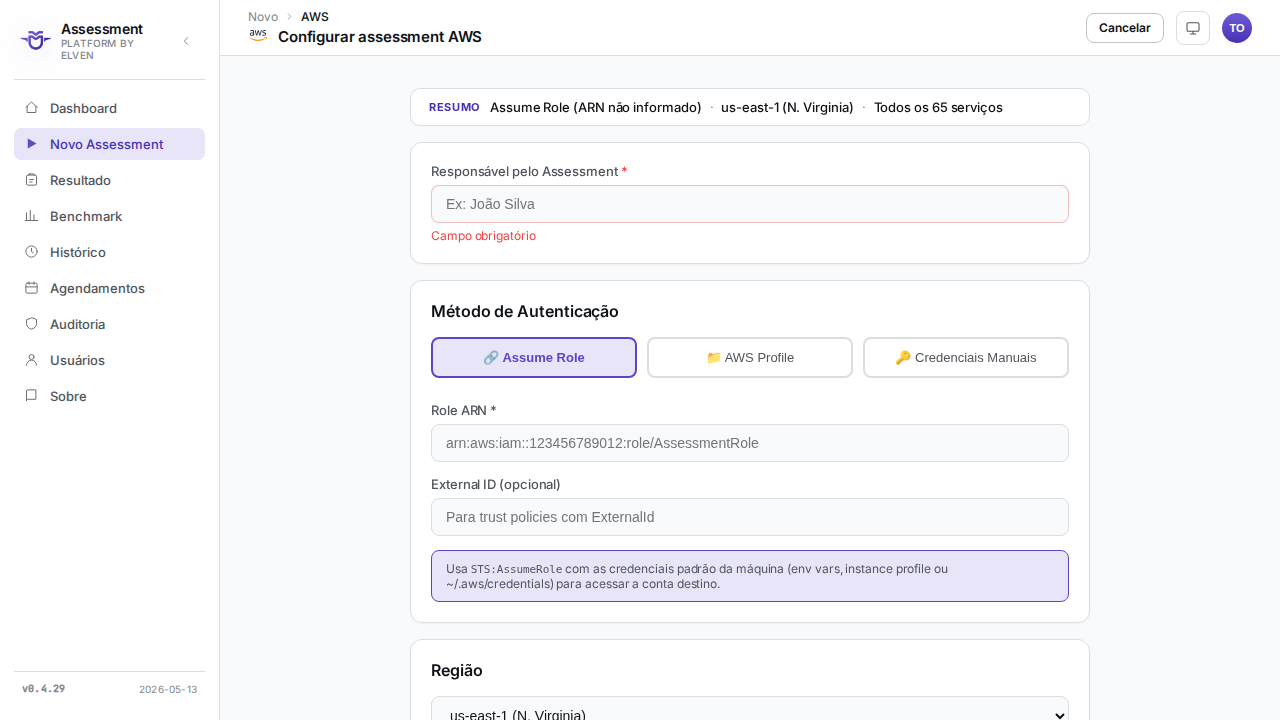Click the Novo breadcrumb link
Image resolution: width=1280 pixels, height=720 pixels.
point(263,17)
